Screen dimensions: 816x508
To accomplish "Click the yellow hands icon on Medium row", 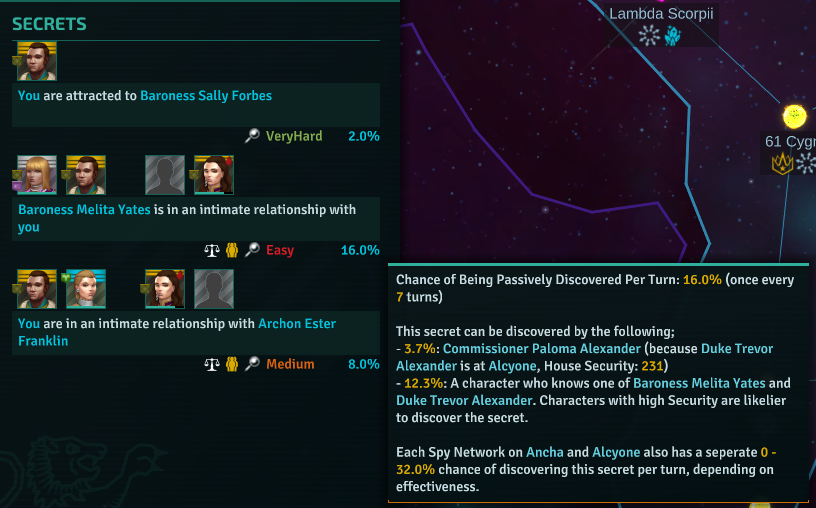I will point(232,364).
